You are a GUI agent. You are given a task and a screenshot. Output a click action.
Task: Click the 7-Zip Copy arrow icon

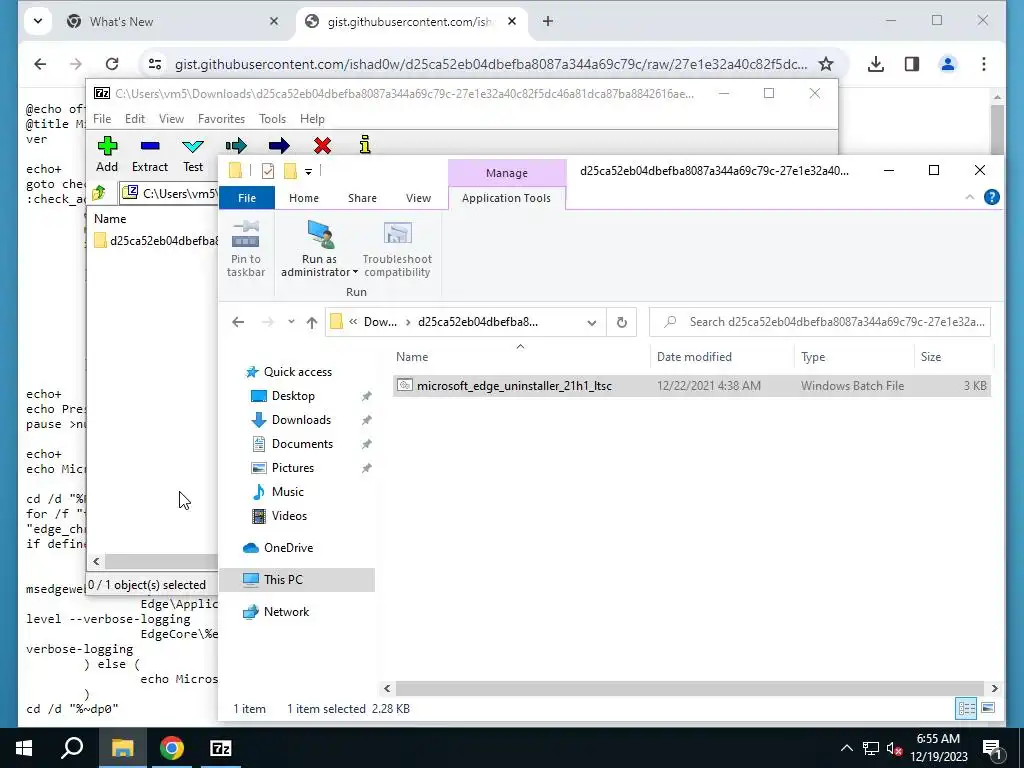pyautogui.click(x=236, y=145)
